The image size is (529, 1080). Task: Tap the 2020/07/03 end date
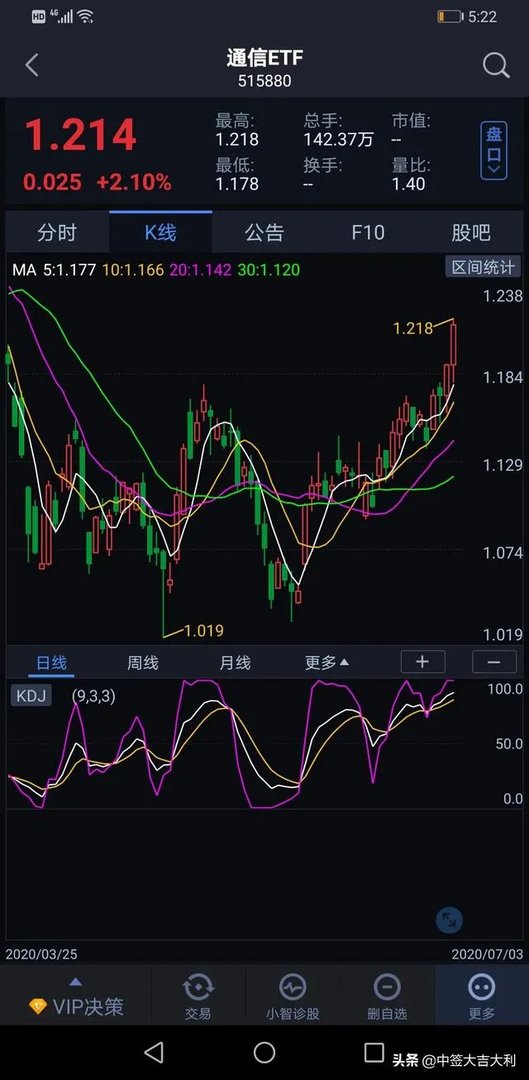[487, 954]
